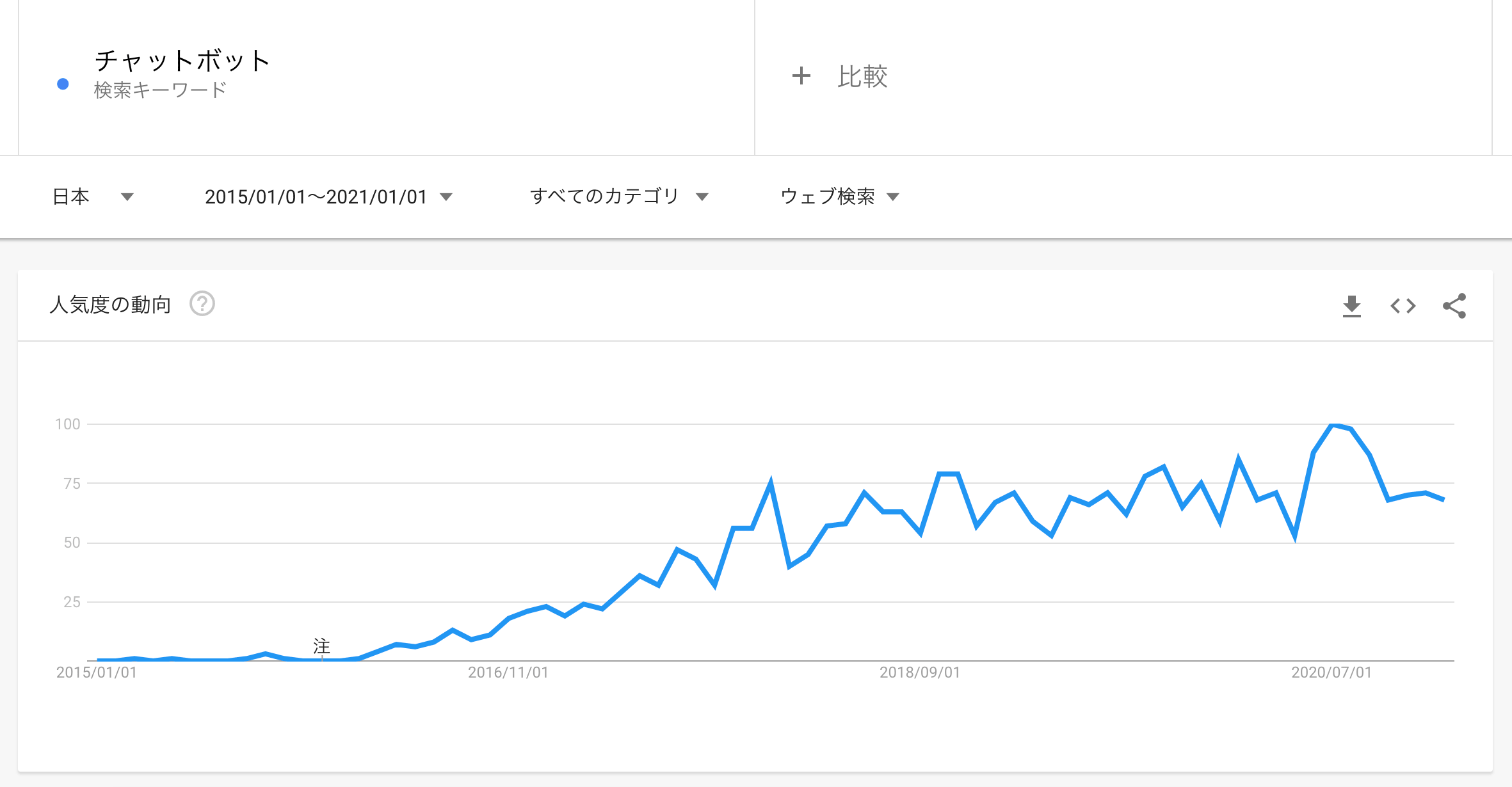Click the 2016/11/01 axis date label
1512x787 pixels.
click(508, 672)
